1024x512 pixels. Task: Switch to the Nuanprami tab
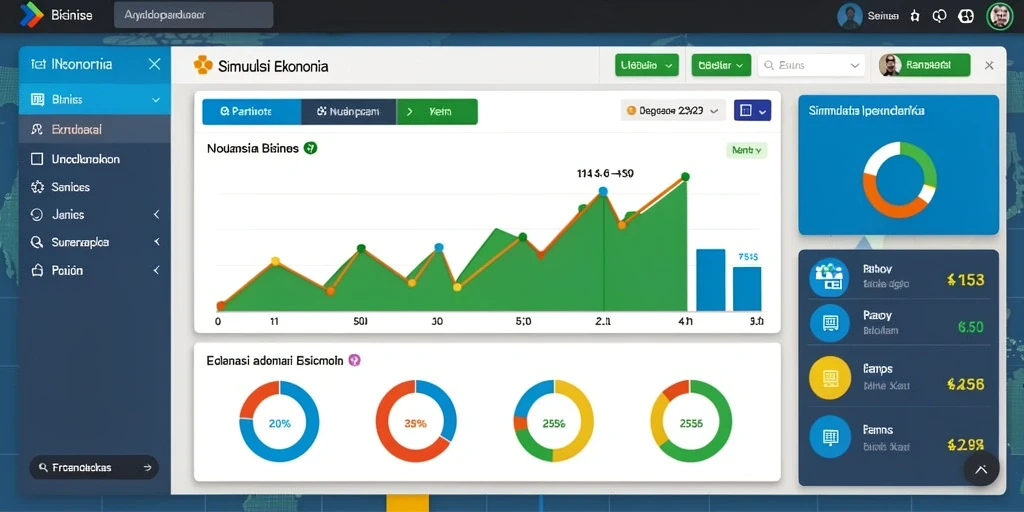click(x=348, y=112)
